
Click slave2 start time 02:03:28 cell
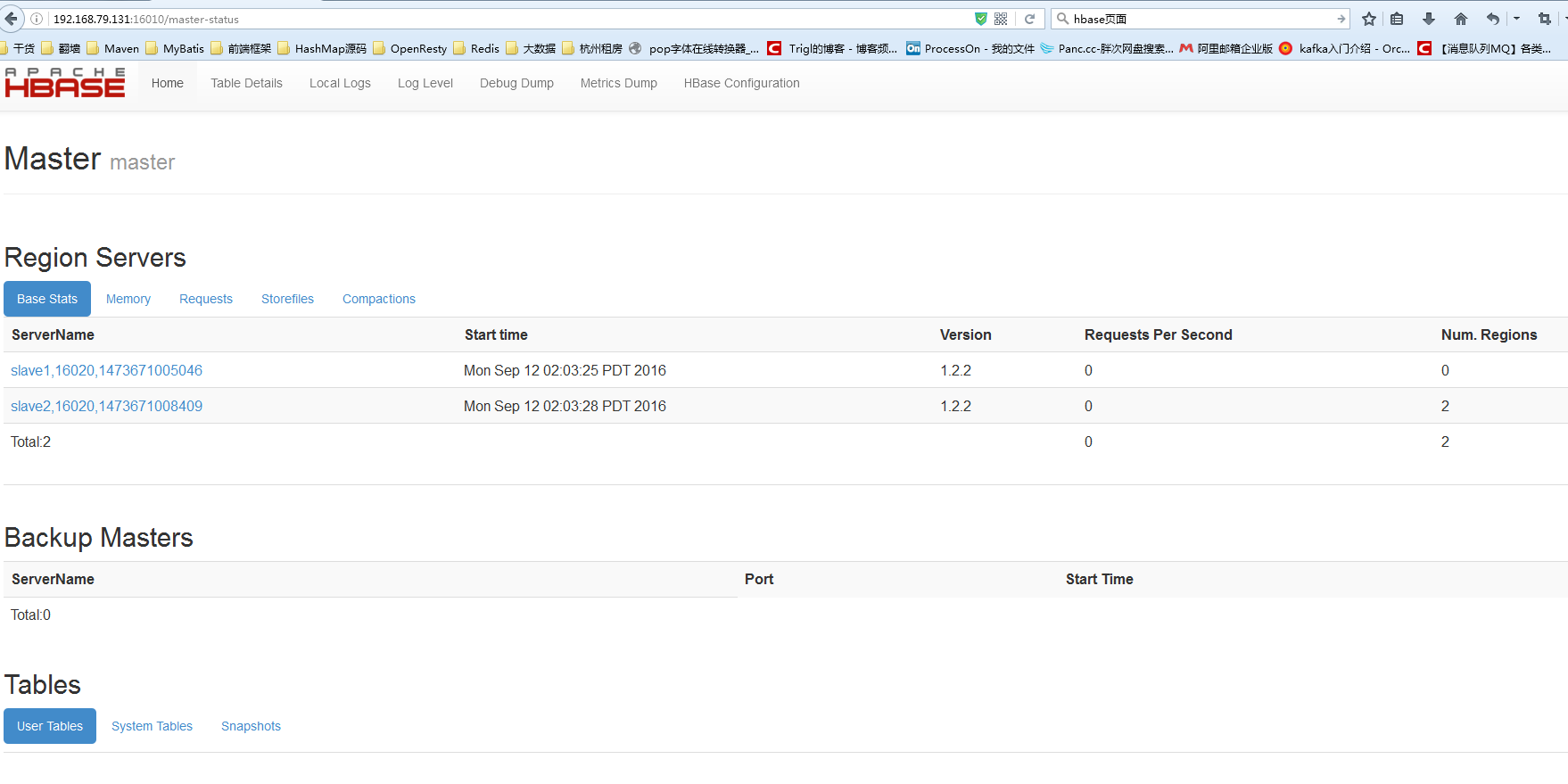(565, 406)
